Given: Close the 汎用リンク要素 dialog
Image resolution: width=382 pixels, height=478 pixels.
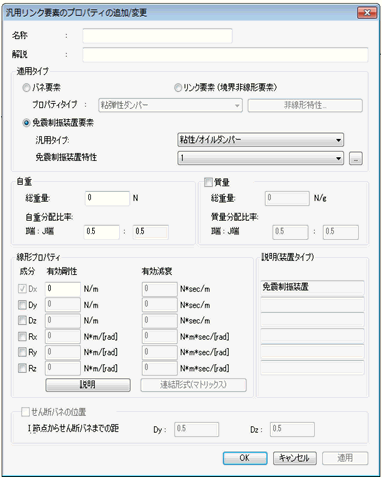Looking at the screenshot, I should (367, 13).
